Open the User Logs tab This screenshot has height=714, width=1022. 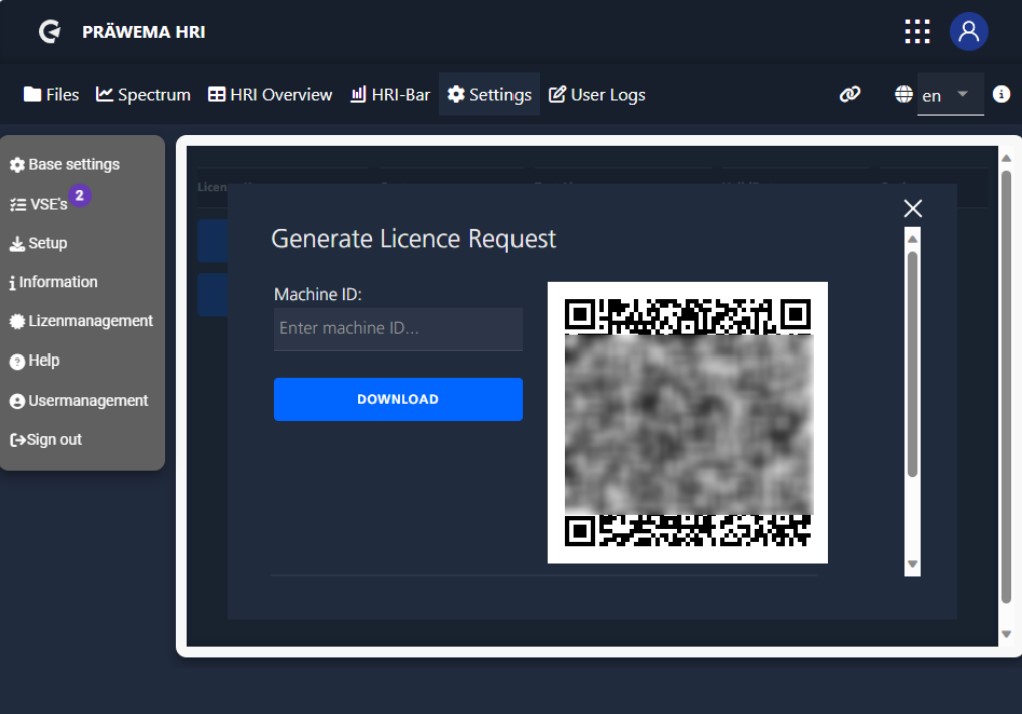[x=597, y=95]
